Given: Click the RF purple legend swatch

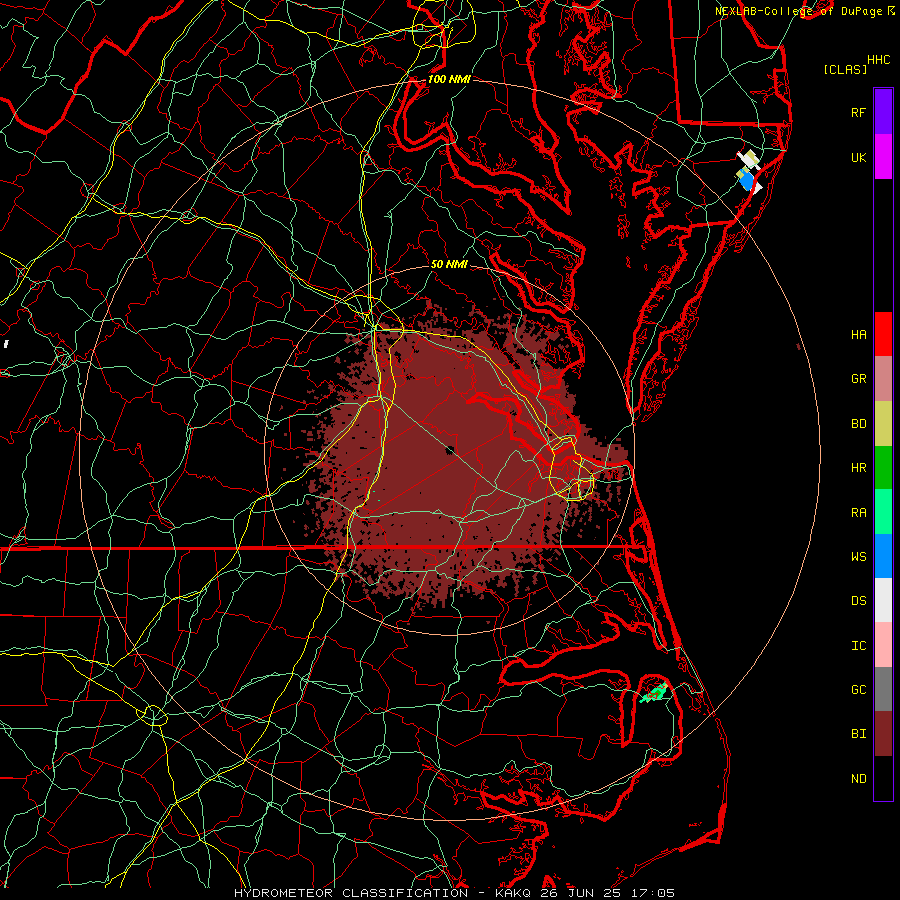Looking at the screenshot, I should [x=883, y=112].
